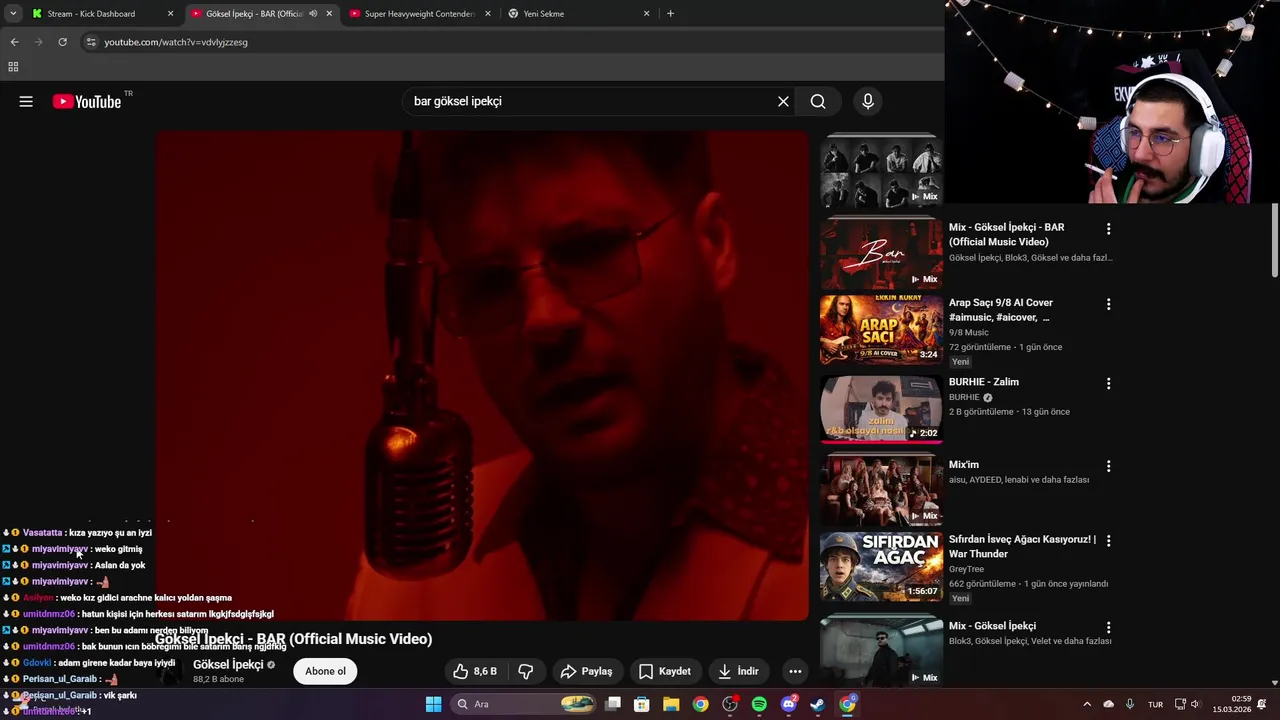Open BURHIE - Zalim video thumbnail
The width and height of the screenshot is (1280, 720).
click(x=880, y=408)
